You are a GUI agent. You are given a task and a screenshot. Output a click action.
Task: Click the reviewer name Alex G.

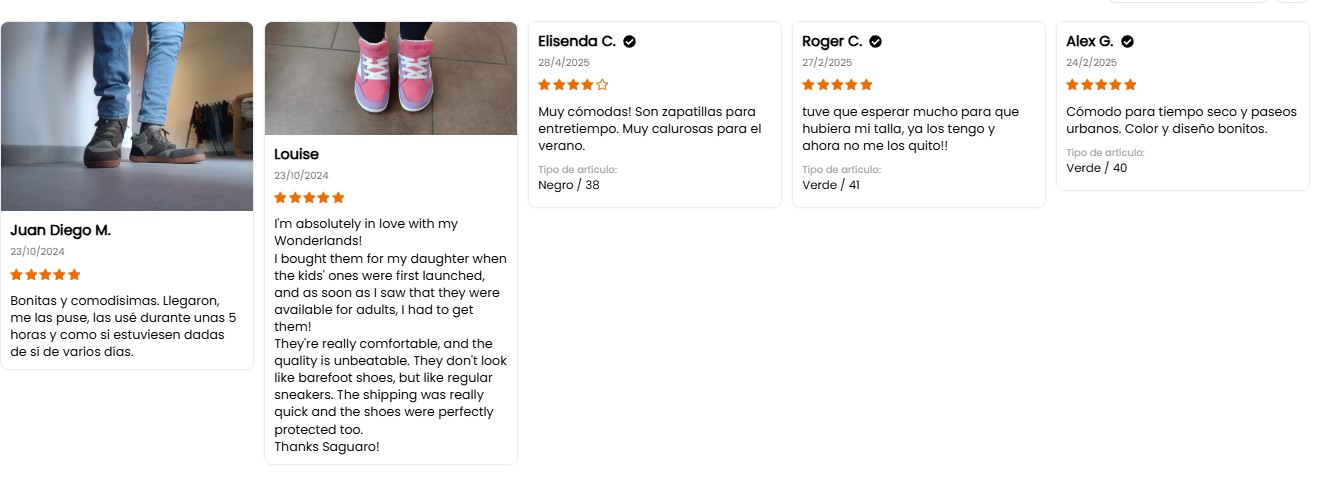coord(1090,41)
